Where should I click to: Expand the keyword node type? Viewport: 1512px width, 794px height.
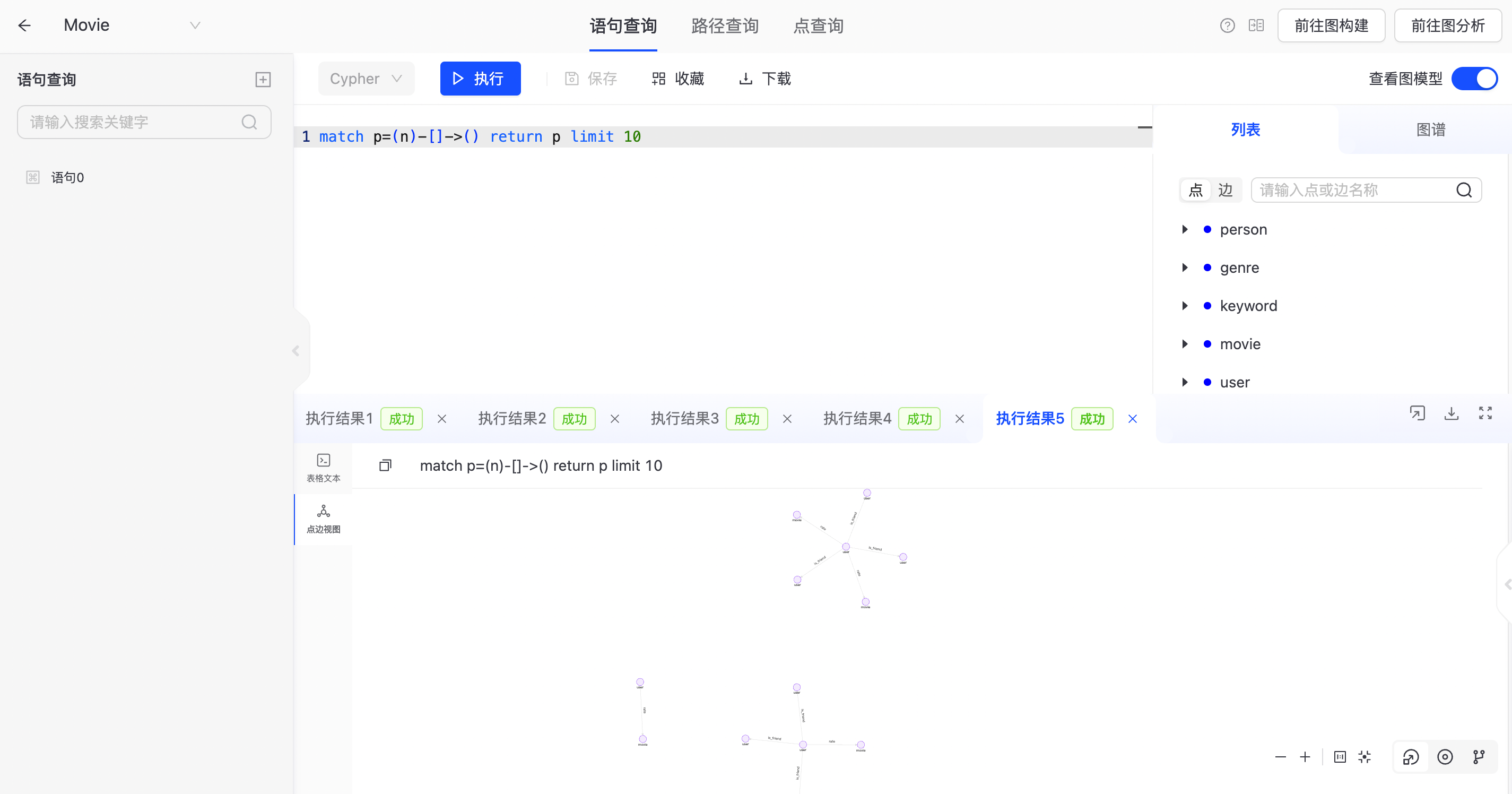[x=1185, y=305]
